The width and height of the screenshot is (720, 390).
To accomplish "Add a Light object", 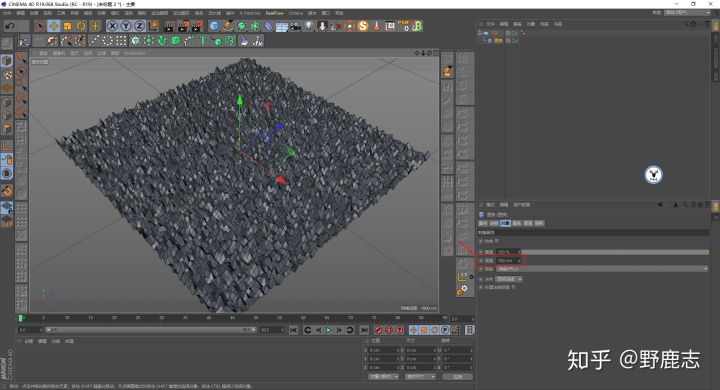I will (309, 26).
